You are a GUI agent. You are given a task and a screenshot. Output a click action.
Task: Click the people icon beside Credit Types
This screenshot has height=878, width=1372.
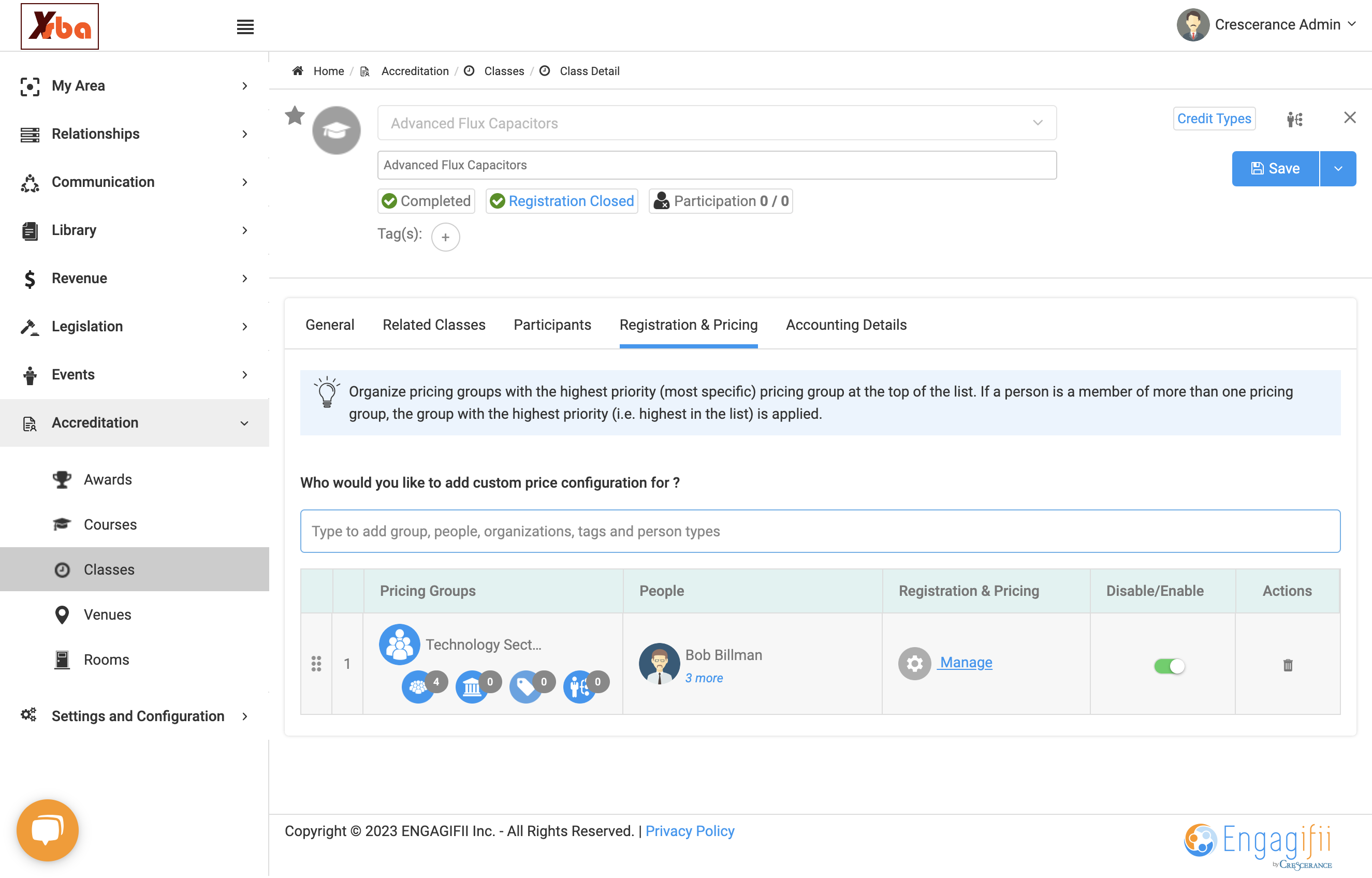coord(1294,119)
